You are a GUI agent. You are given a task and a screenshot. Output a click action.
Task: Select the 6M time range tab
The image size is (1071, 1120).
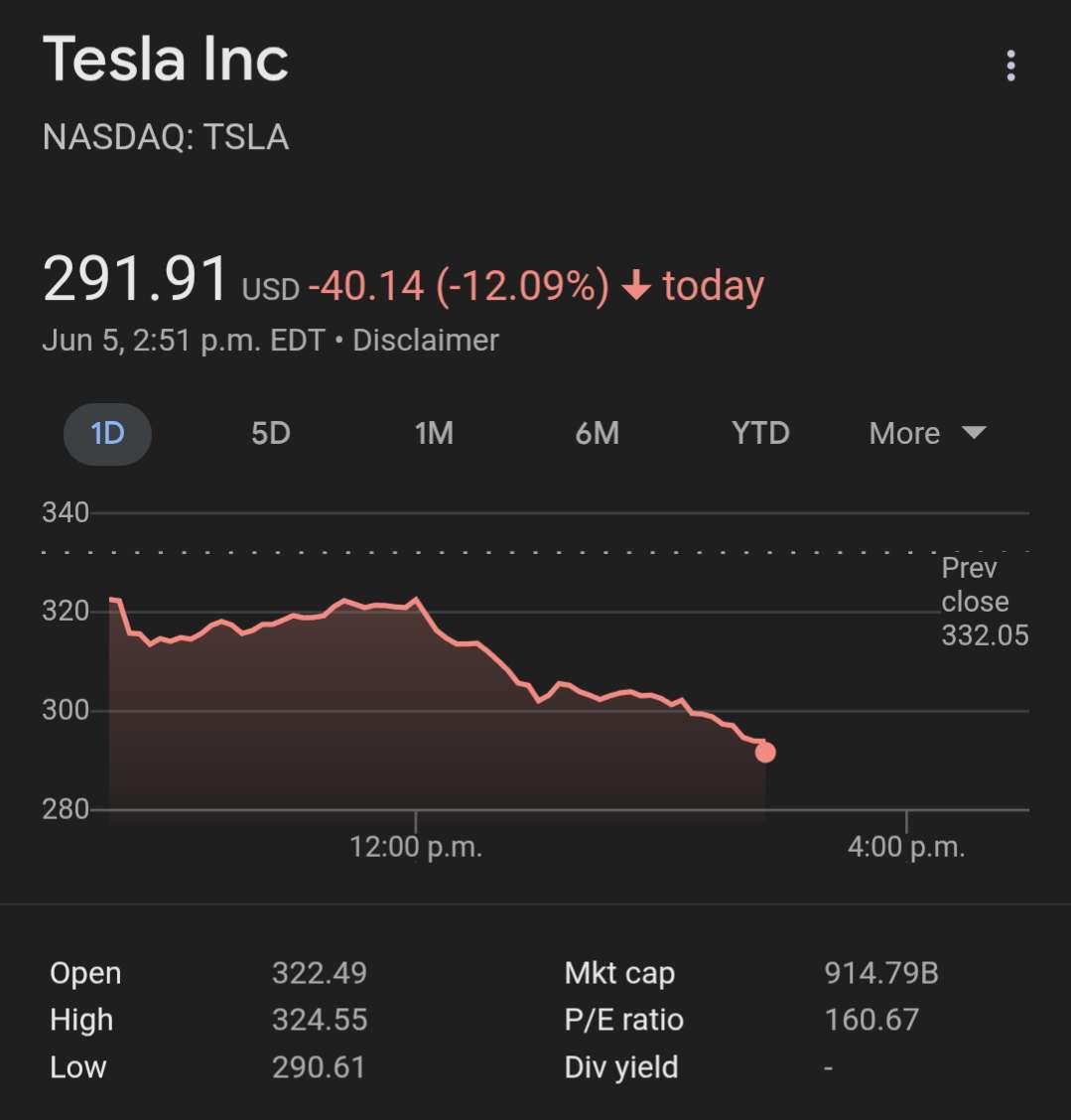tap(597, 433)
